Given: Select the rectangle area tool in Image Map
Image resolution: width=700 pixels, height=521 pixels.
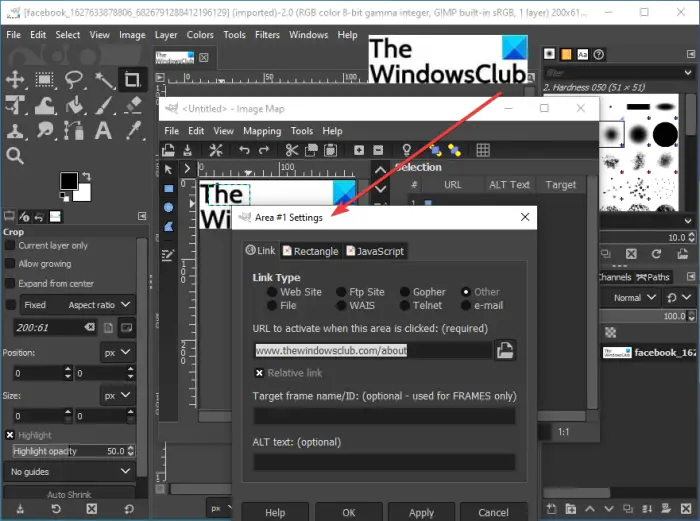Looking at the screenshot, I should coord(169,189).
